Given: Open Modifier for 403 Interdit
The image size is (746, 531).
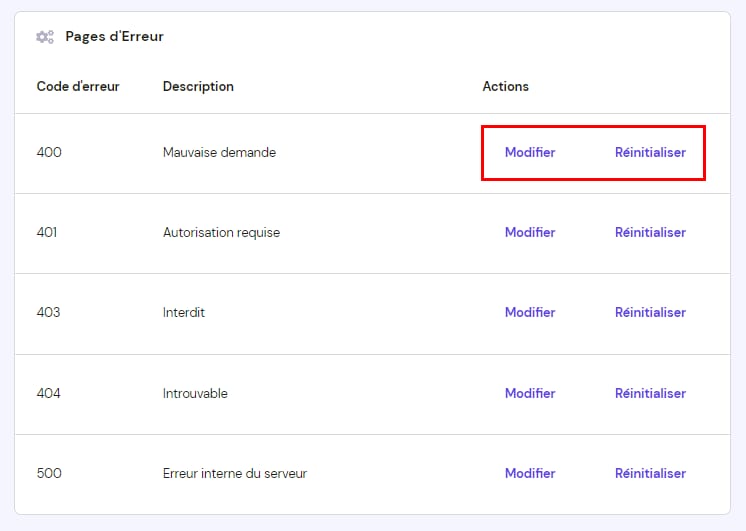Looking at the screenshot, I should point(529,313).
